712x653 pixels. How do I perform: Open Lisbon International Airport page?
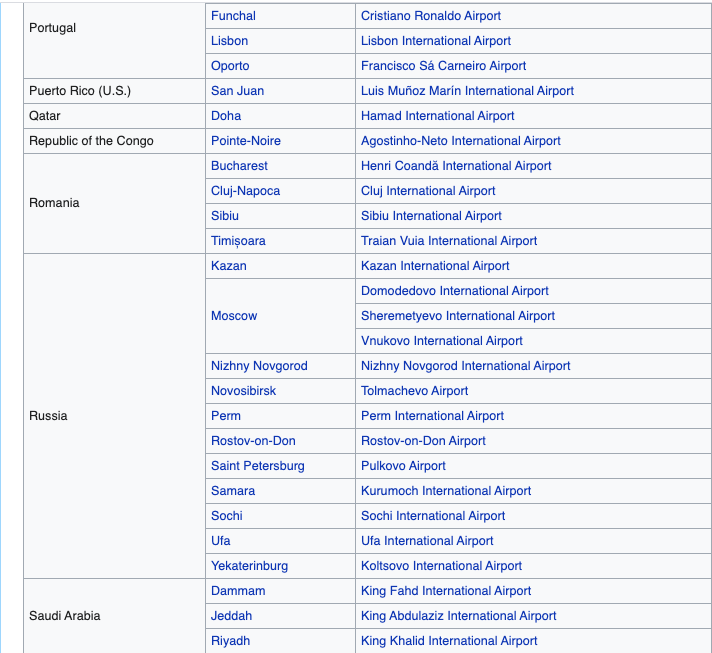pyautogui.click(x=435, y=41)
